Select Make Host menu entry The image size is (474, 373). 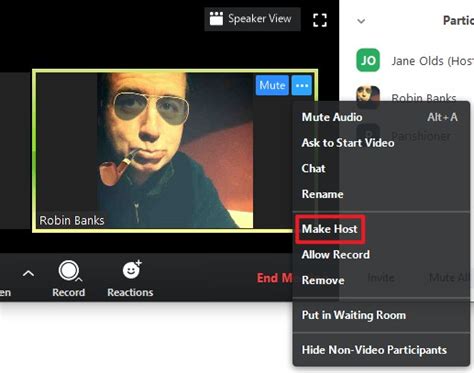tap(381, 229)
